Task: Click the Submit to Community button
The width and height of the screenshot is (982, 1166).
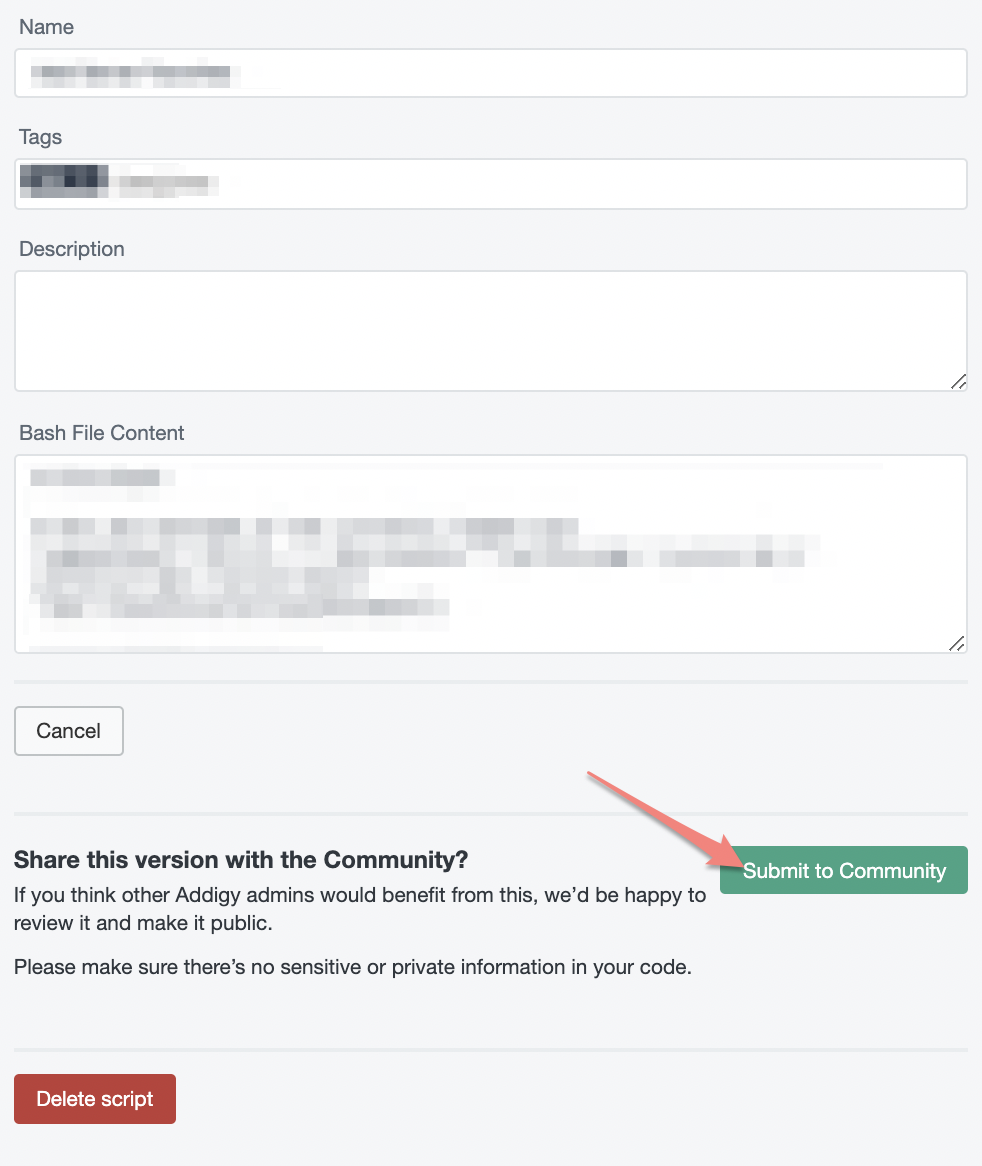Action: (x=843, y=870)
